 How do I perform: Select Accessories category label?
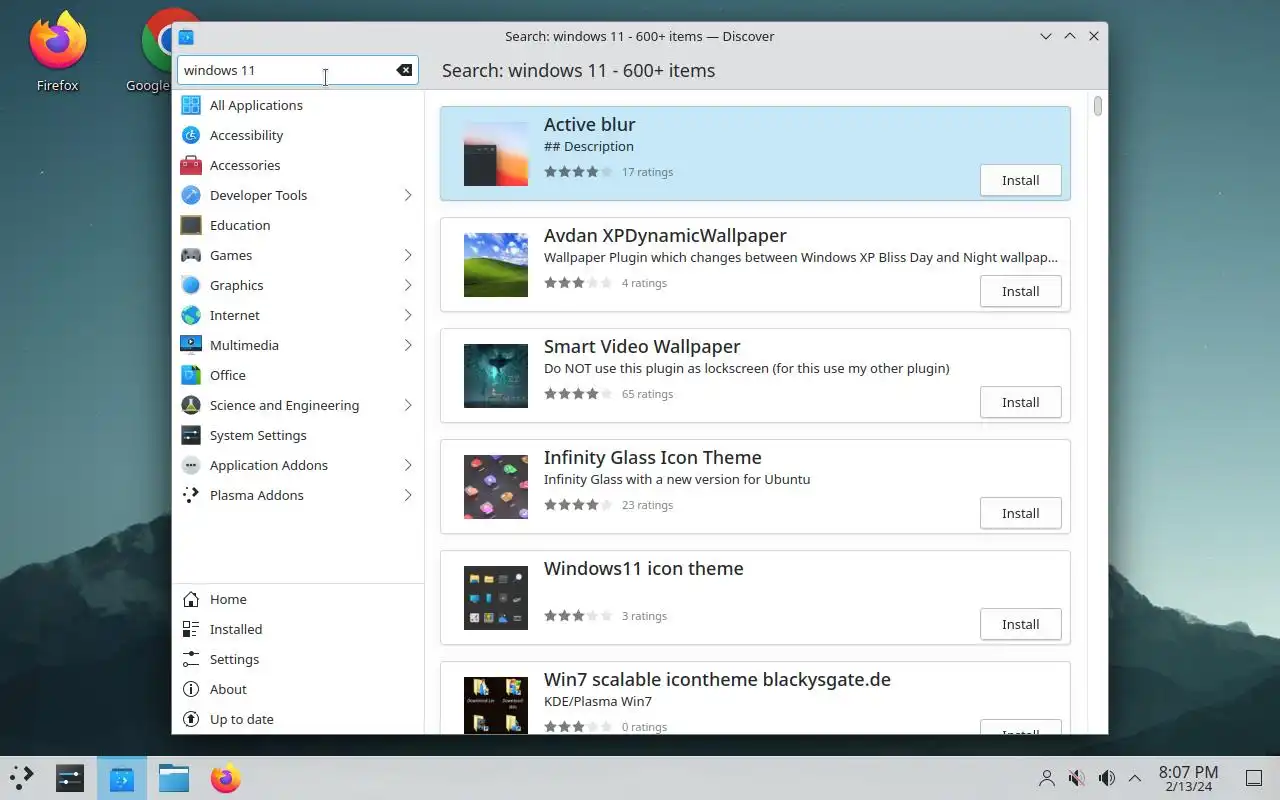(245, 165)
